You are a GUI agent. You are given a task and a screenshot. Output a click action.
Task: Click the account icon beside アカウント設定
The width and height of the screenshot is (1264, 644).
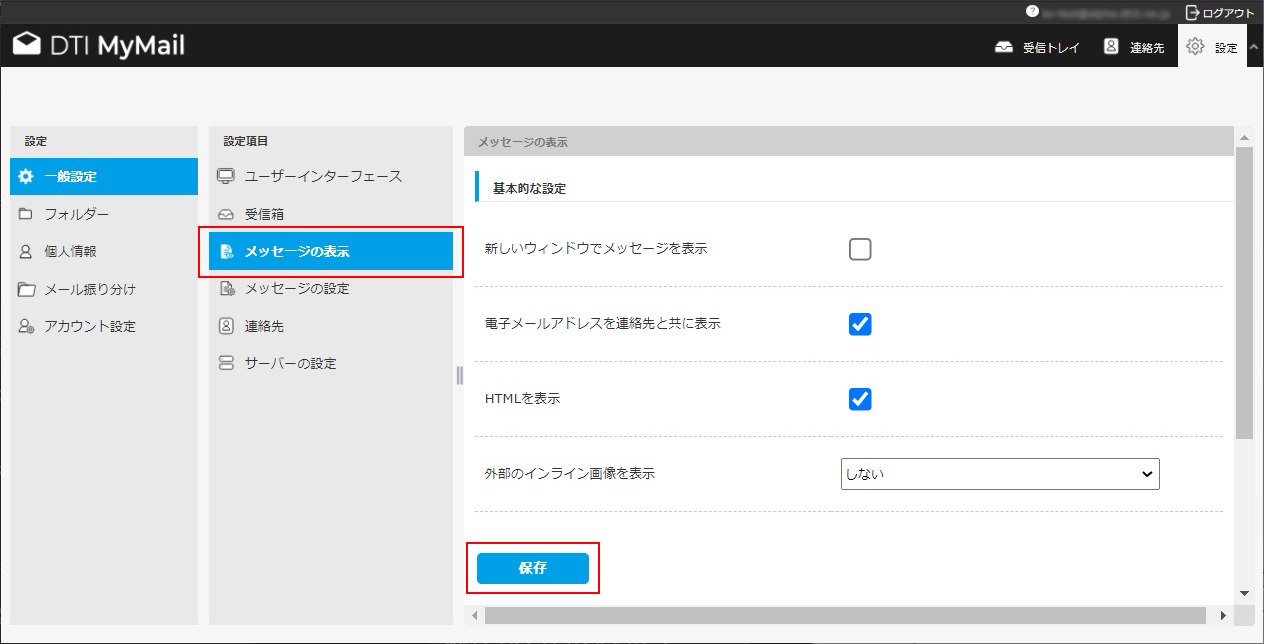pos(27,326)
